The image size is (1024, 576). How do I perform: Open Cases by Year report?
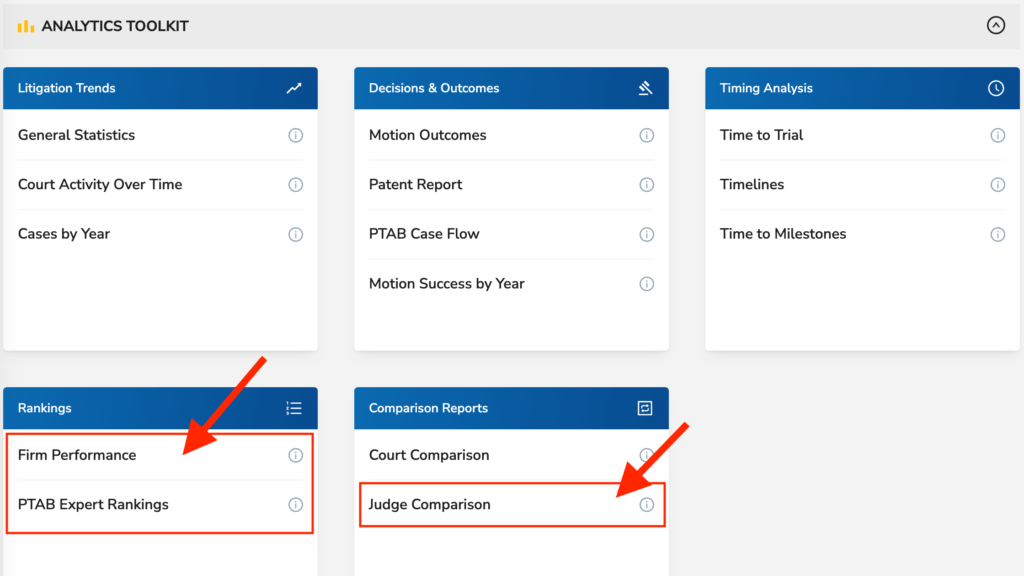[x=63, y=234]
